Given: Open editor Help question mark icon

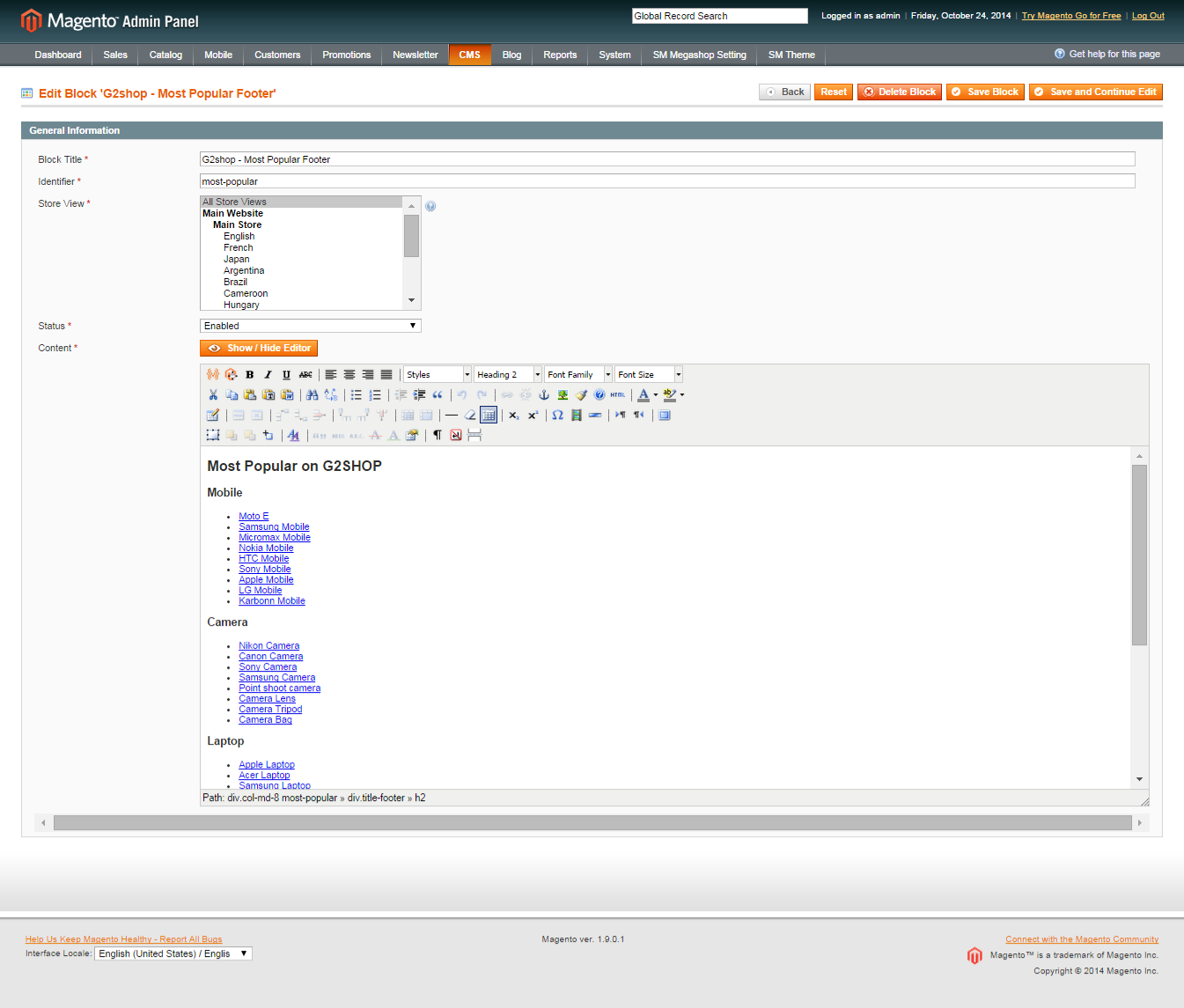Looking at the screenshot, I should click(x=599, y=394).
